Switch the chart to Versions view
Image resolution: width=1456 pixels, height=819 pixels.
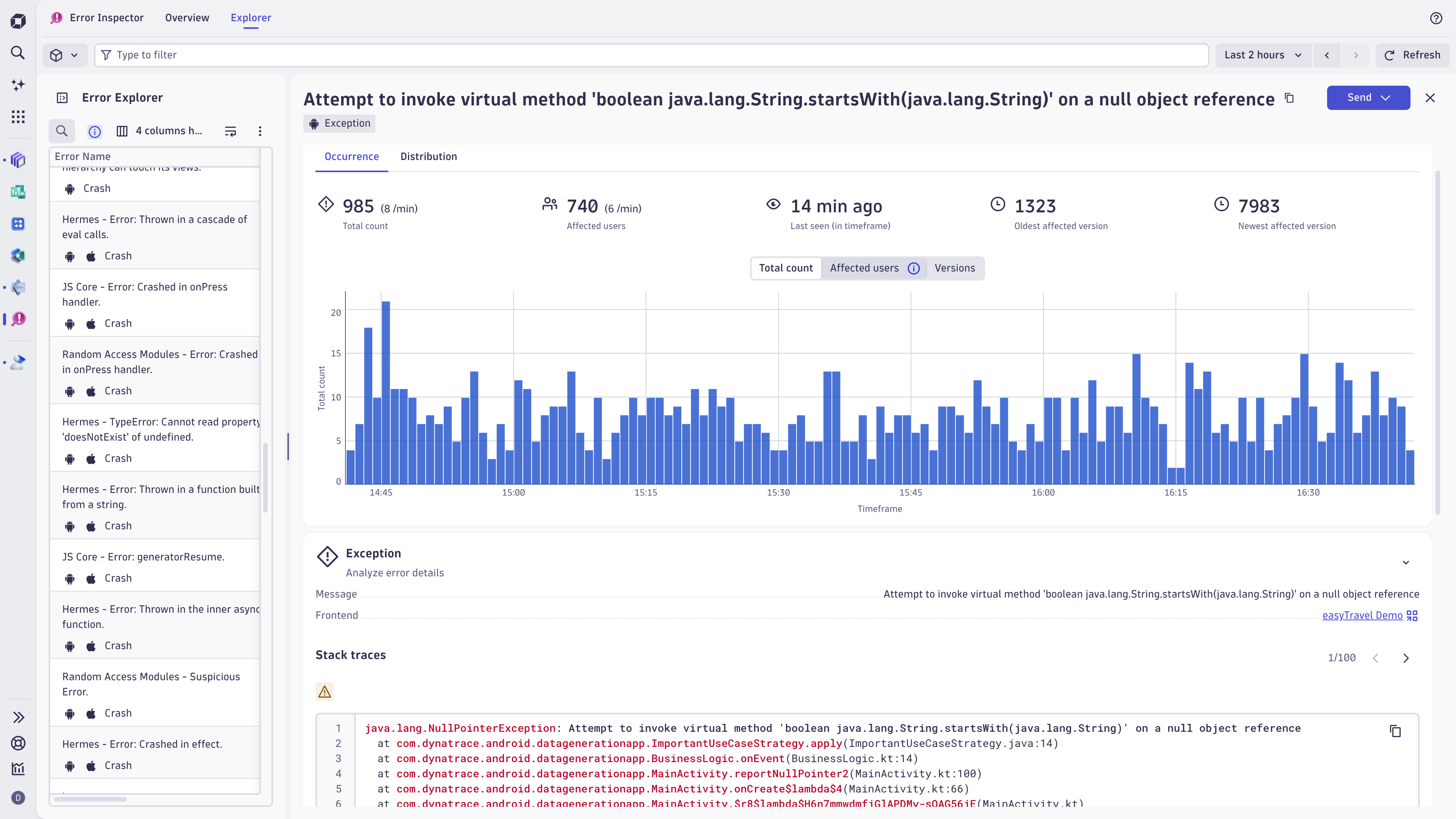point(955,268)
